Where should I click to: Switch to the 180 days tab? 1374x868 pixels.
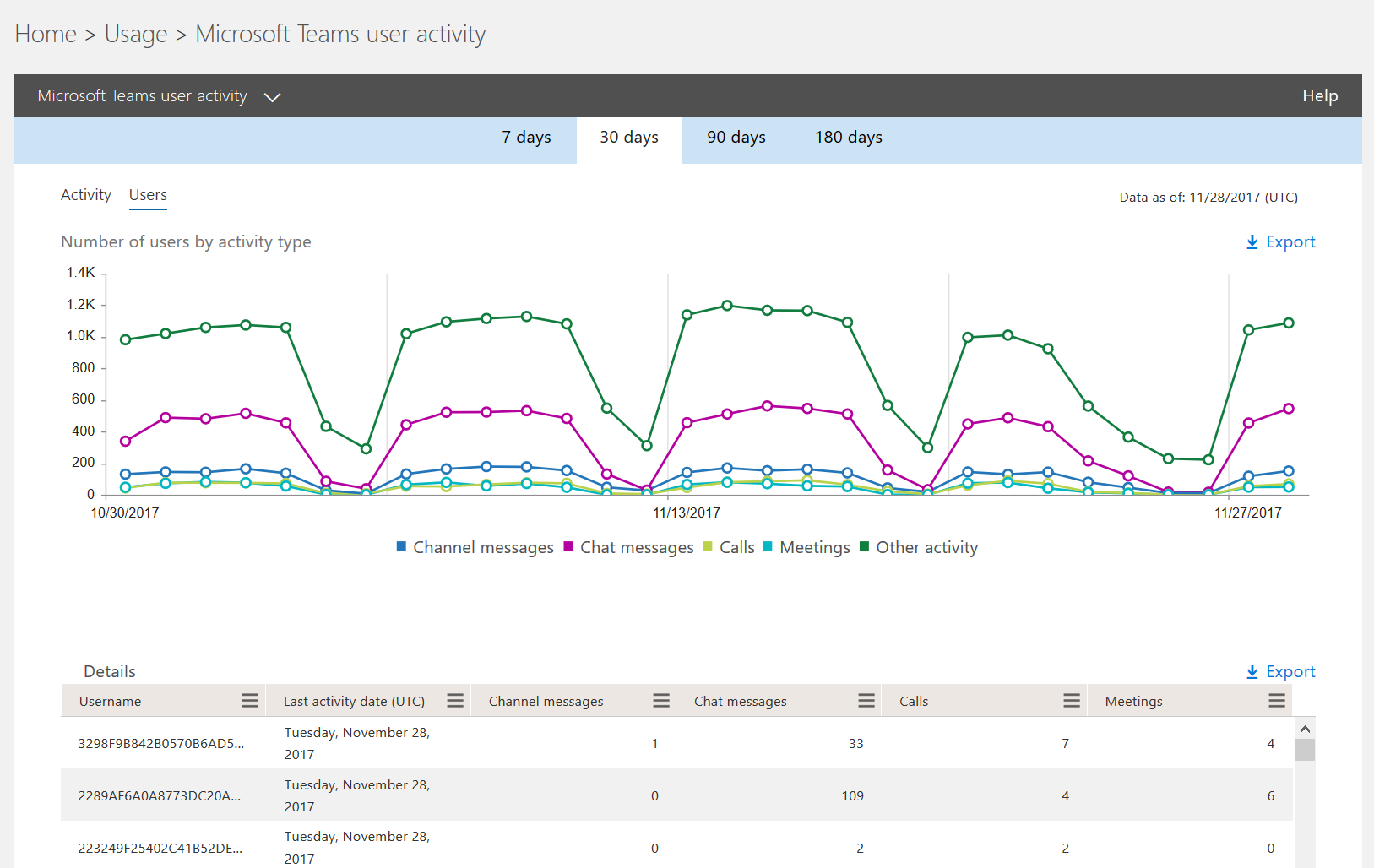point(848,137)
